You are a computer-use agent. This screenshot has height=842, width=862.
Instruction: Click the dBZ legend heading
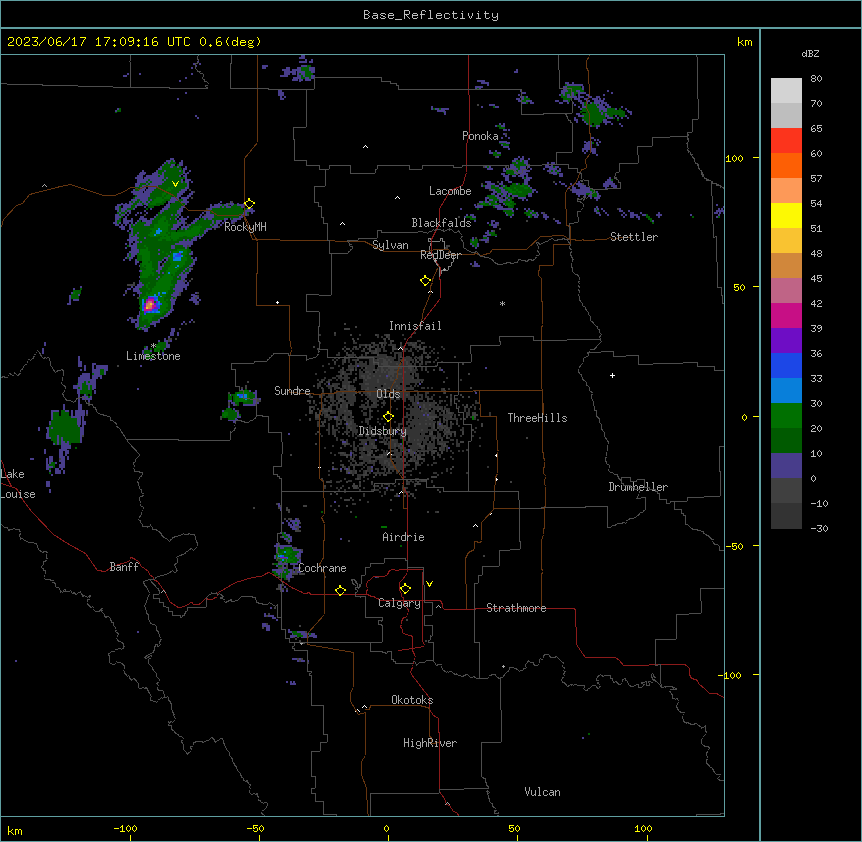(810, 54)
